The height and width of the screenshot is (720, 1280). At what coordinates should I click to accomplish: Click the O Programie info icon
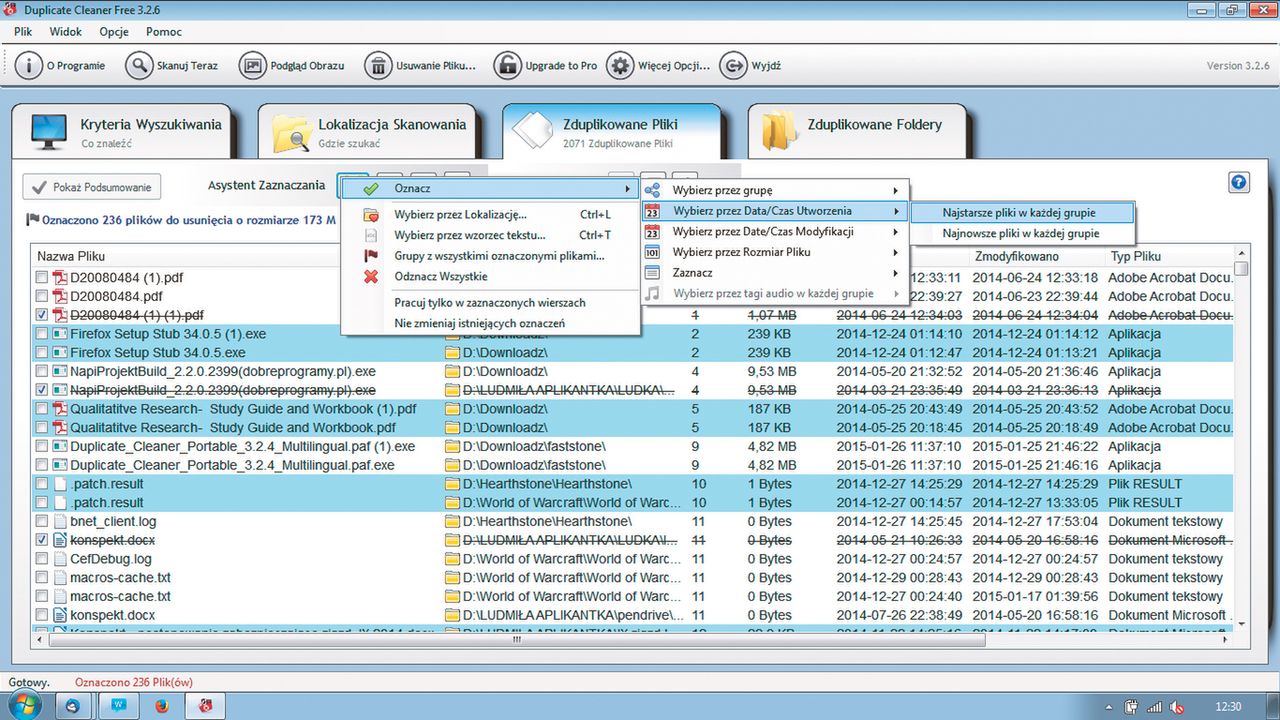28,66
